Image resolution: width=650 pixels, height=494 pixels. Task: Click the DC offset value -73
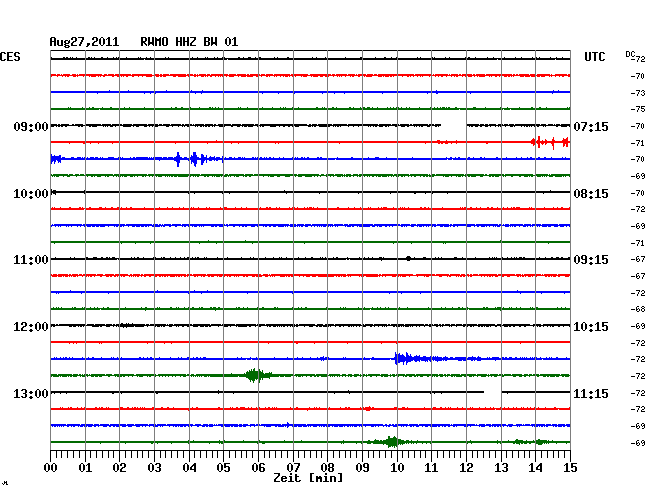point(638,93)
